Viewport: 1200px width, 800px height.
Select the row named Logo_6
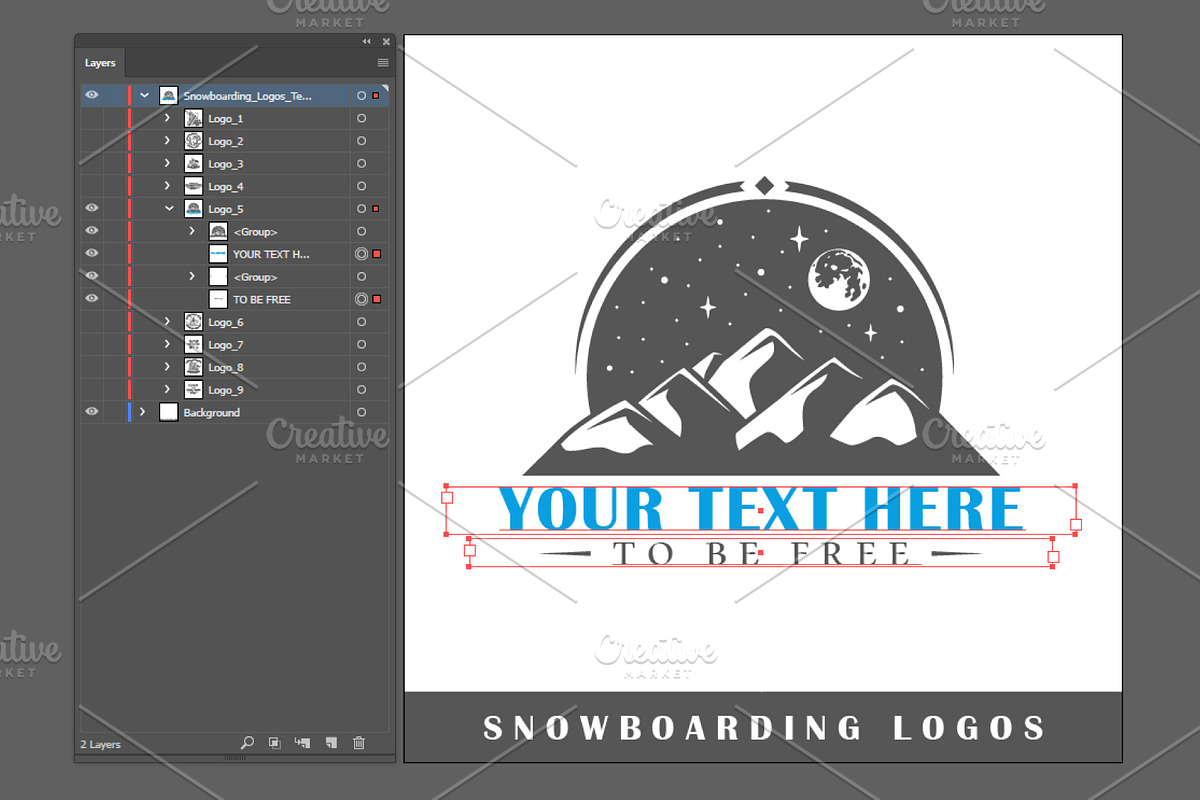coord(235,322)
